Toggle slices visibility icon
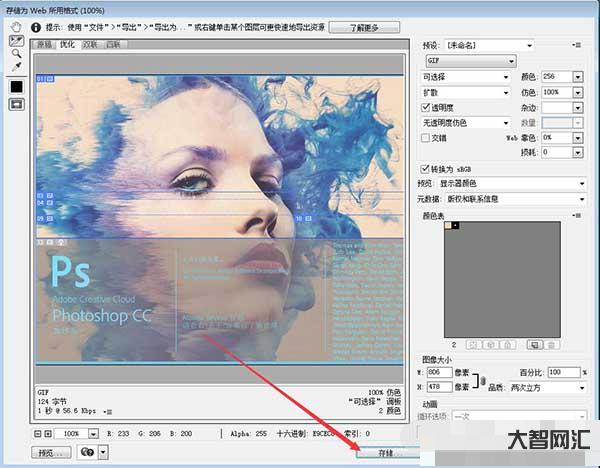Image resolution: width=600 pixels, height=468 pixels. [x=16, y=104]
